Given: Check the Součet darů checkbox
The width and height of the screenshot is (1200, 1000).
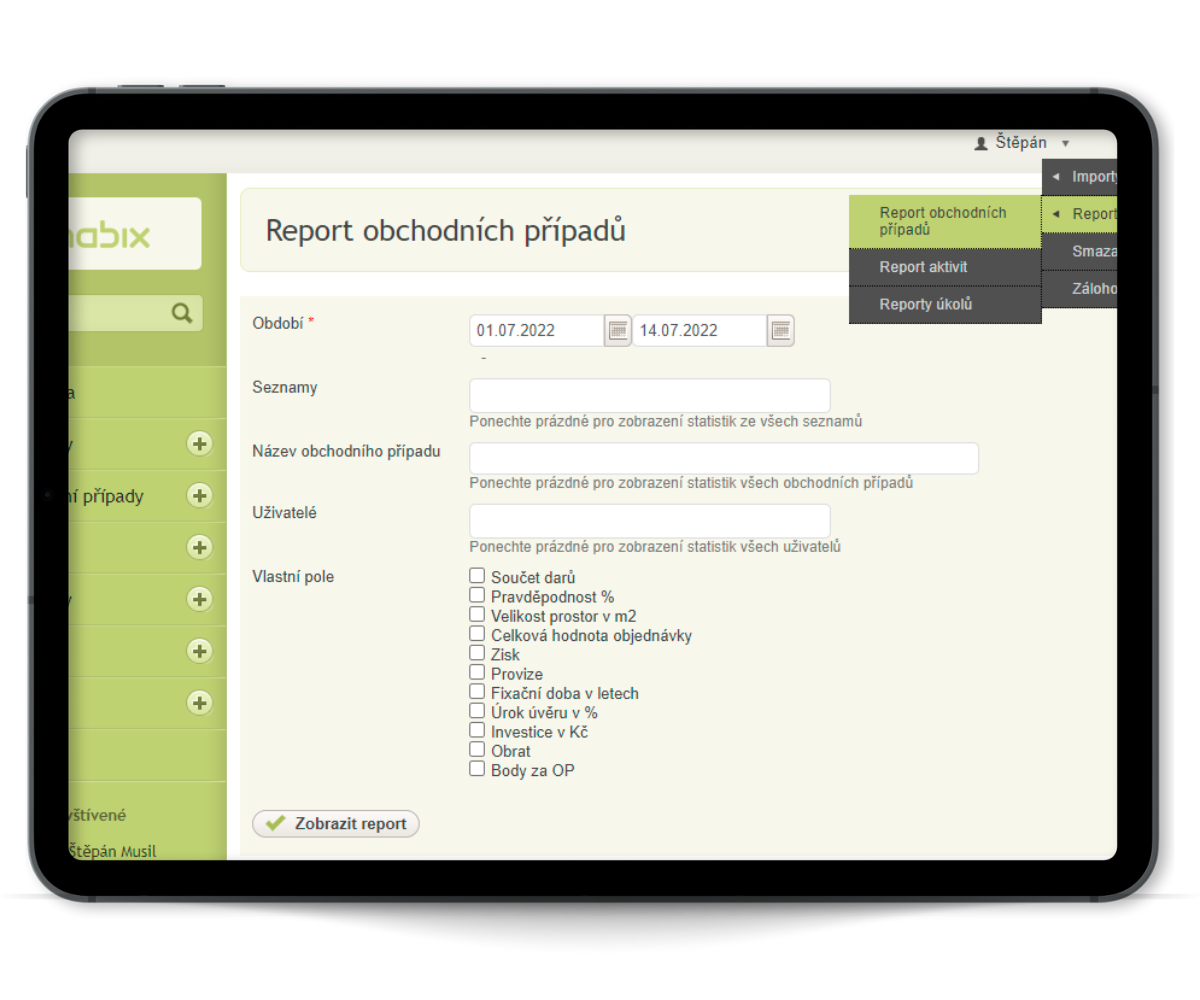Looking at the screenshot, I should [x=477, y=576].
